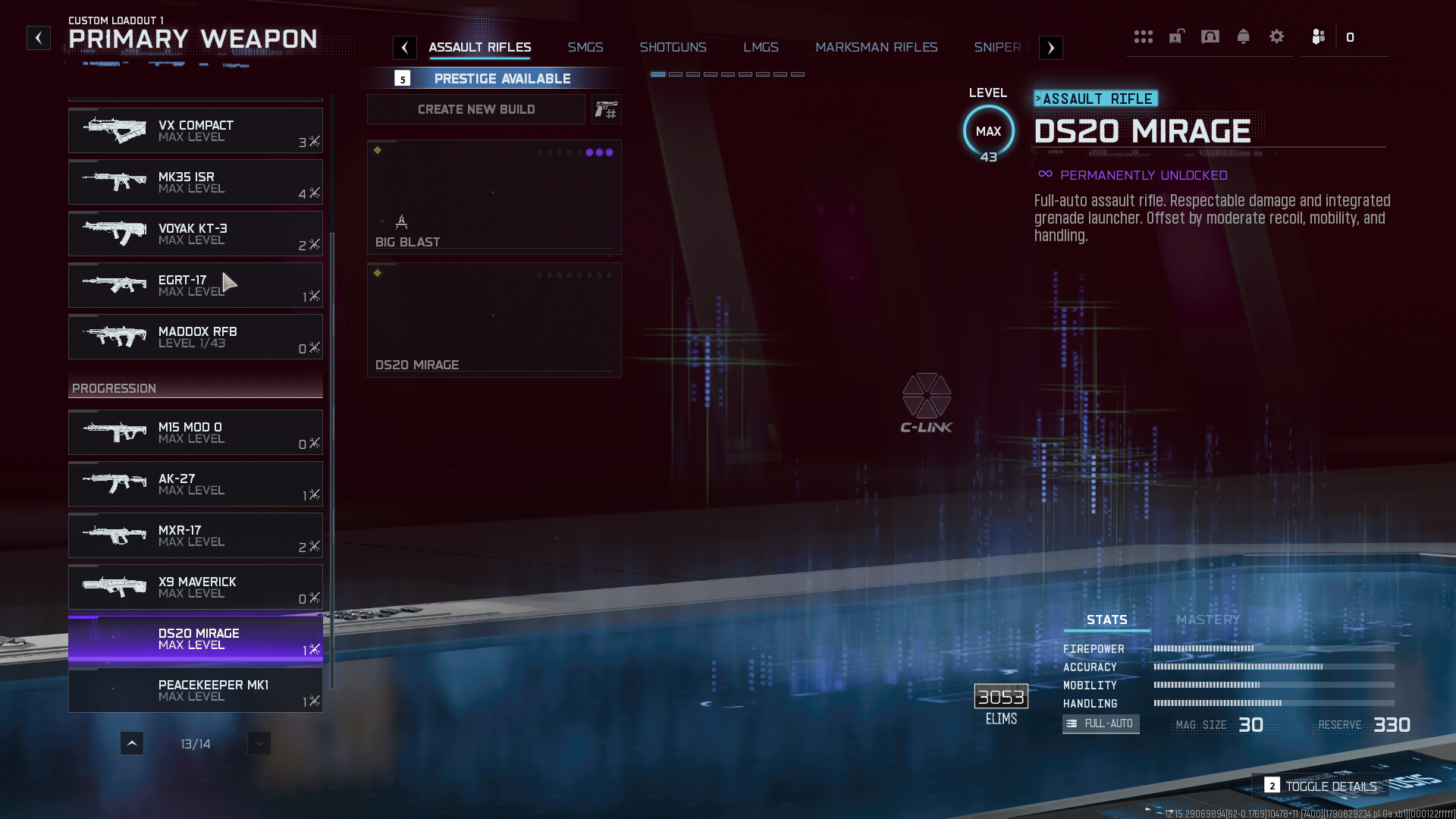Click the C-LINK emblem
The height and width of the screenshot is (819, 1456).
pyautogui.click(x=926, y=403)
